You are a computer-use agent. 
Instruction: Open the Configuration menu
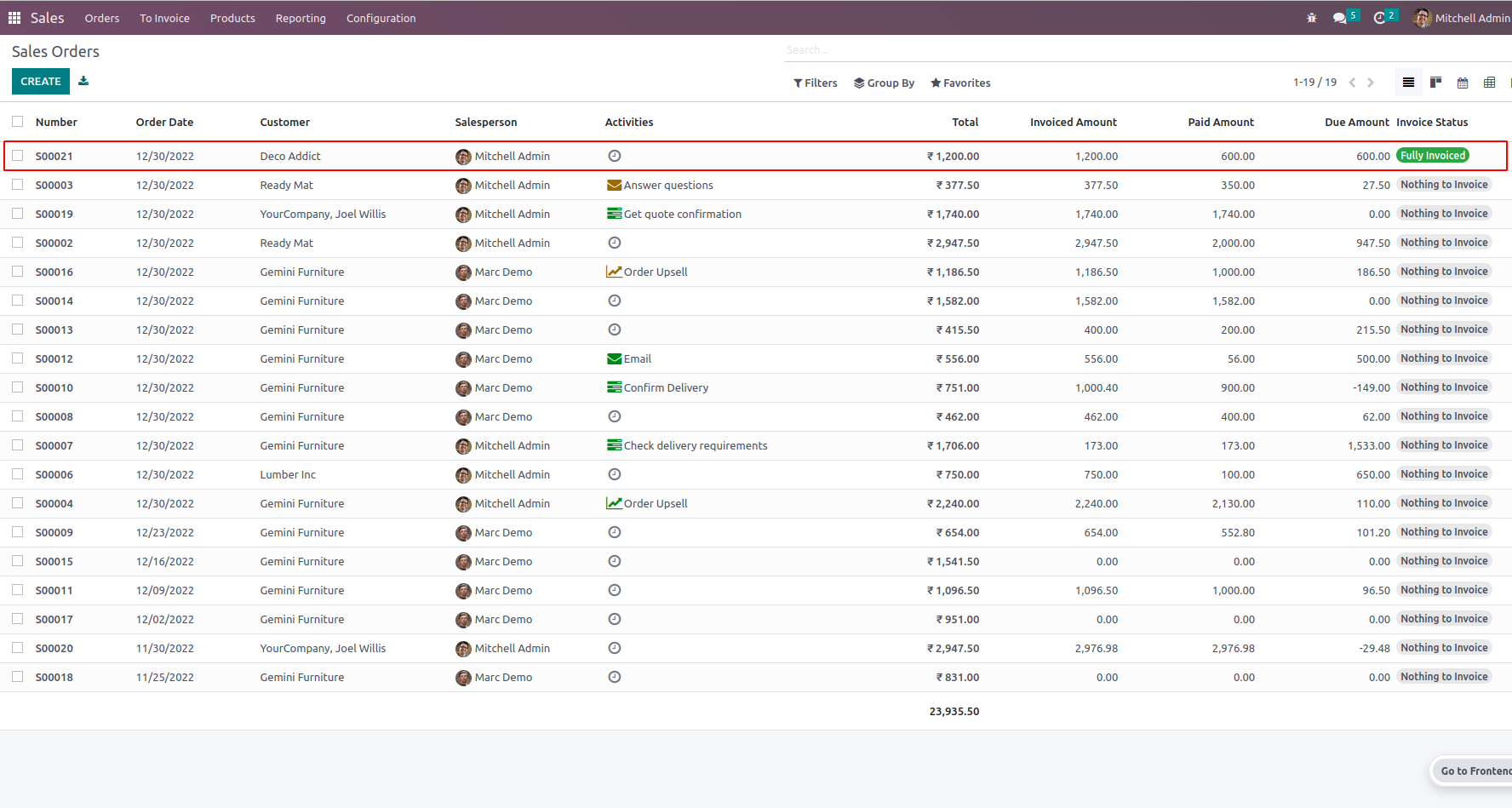tap(381, 18)
